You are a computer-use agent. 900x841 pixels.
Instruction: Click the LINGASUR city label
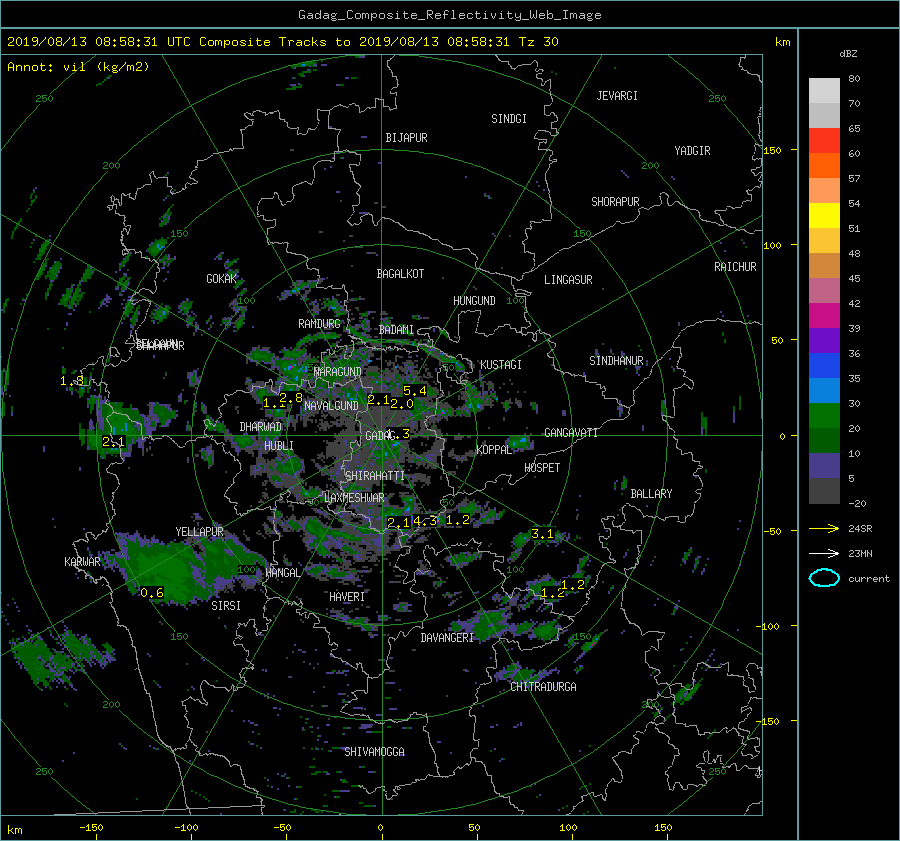[568, 280]
